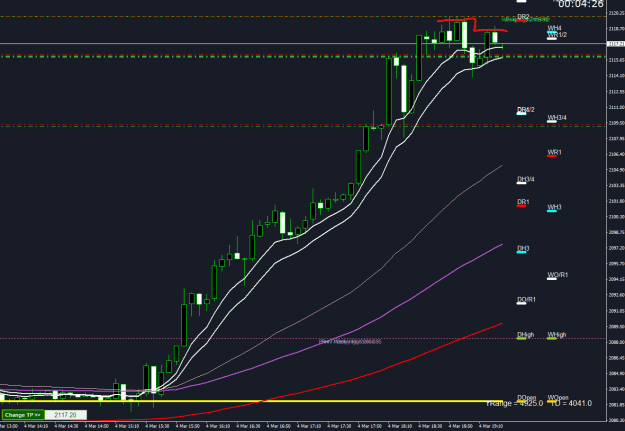Click the highlighted current price tag on the price axis
Viewport: 625px width, 431px height.
click(x=616, y=44)
